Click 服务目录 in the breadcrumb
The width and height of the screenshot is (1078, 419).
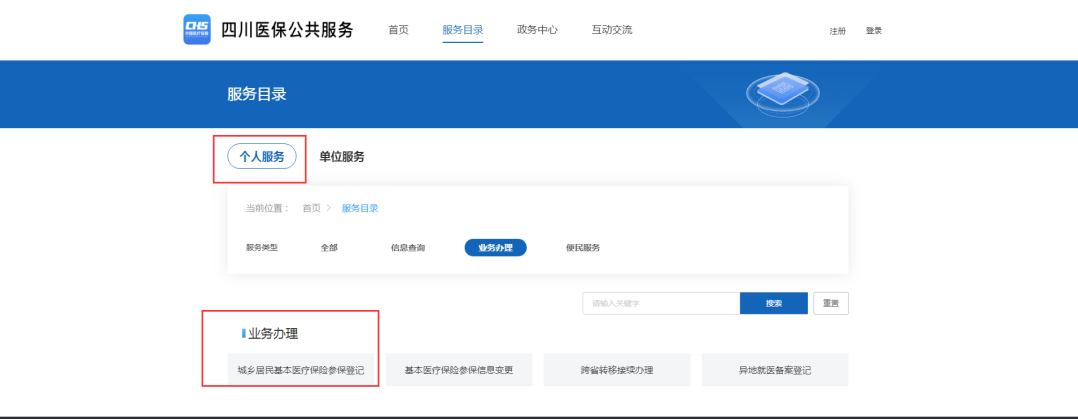360,208
